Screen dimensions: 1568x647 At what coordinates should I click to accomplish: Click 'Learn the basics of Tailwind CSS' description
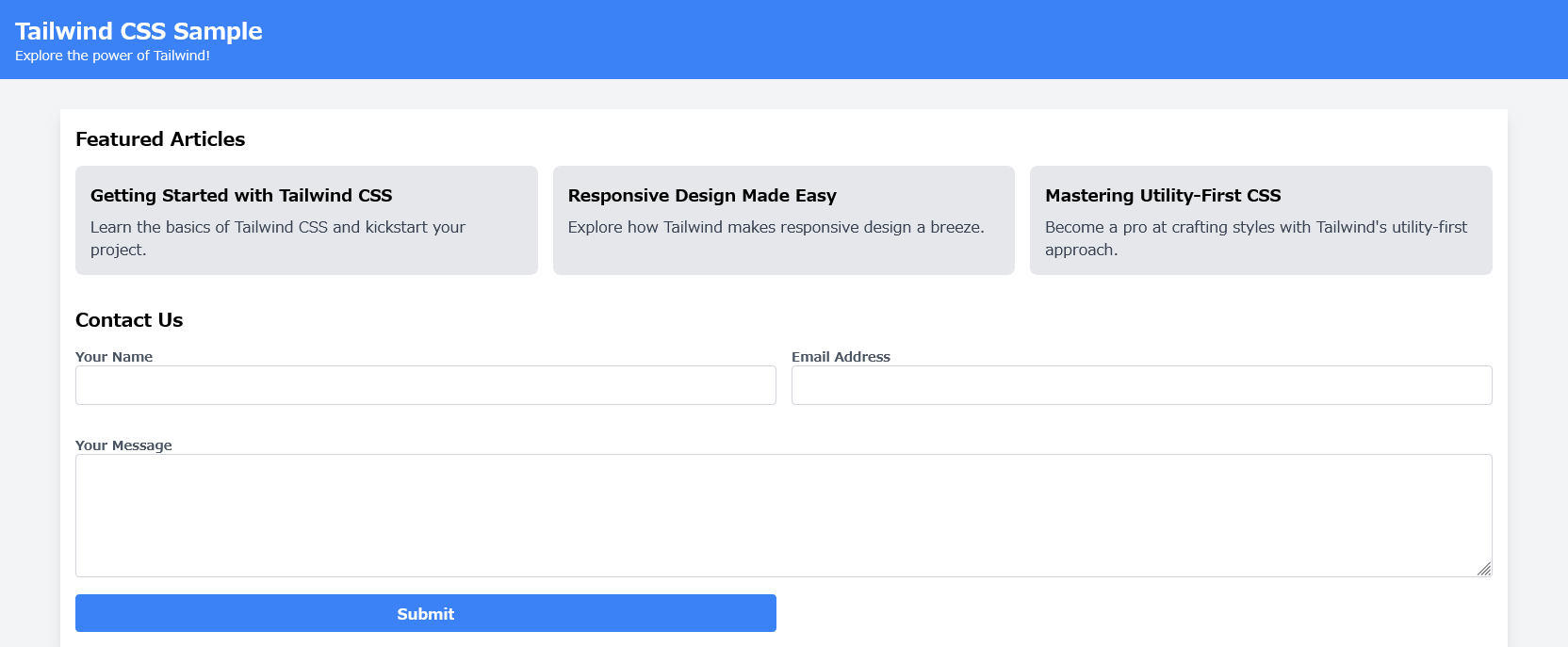pos(278,238)
